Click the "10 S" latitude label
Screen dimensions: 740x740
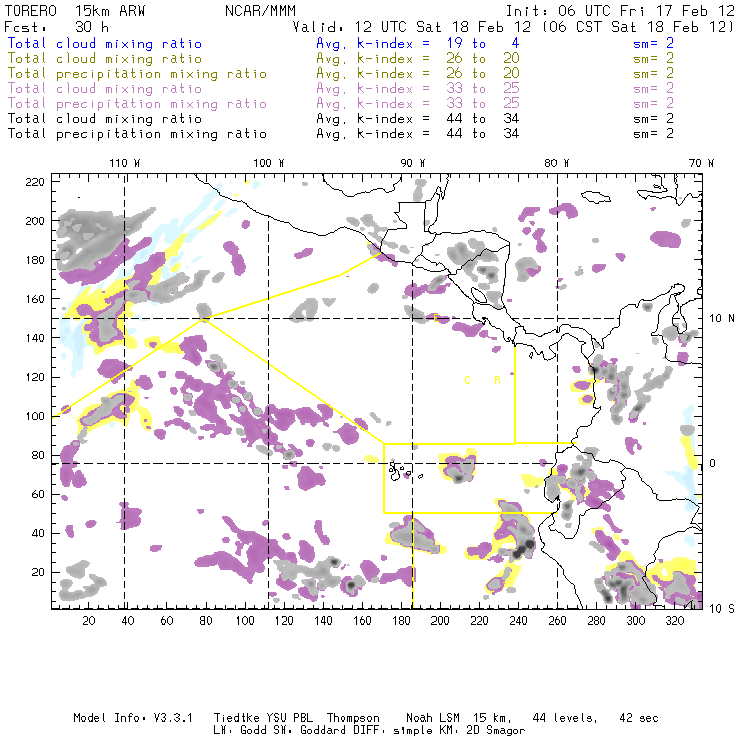(722, 609)
